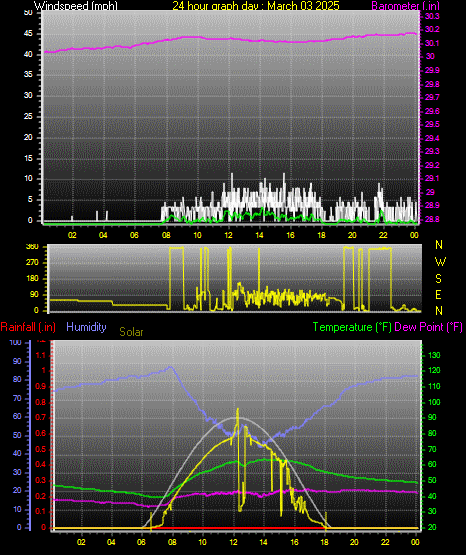The height and width of the screenshot is (555, 466).
Task: Click the 130 temperature scale value
Action: pyautogui.click(x=435, y=355)
